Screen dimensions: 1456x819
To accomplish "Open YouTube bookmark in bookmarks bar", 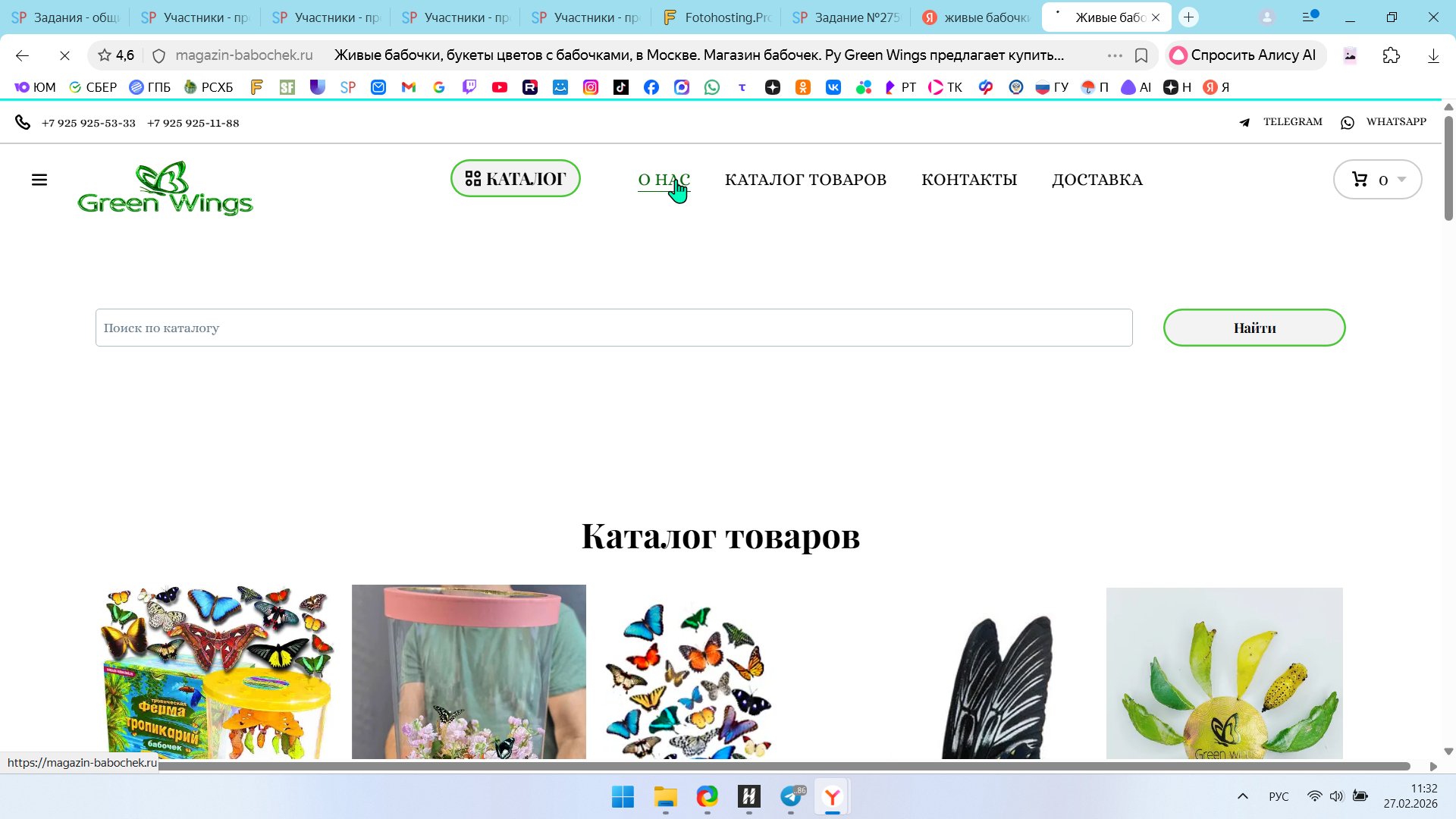I will point(500,87).
